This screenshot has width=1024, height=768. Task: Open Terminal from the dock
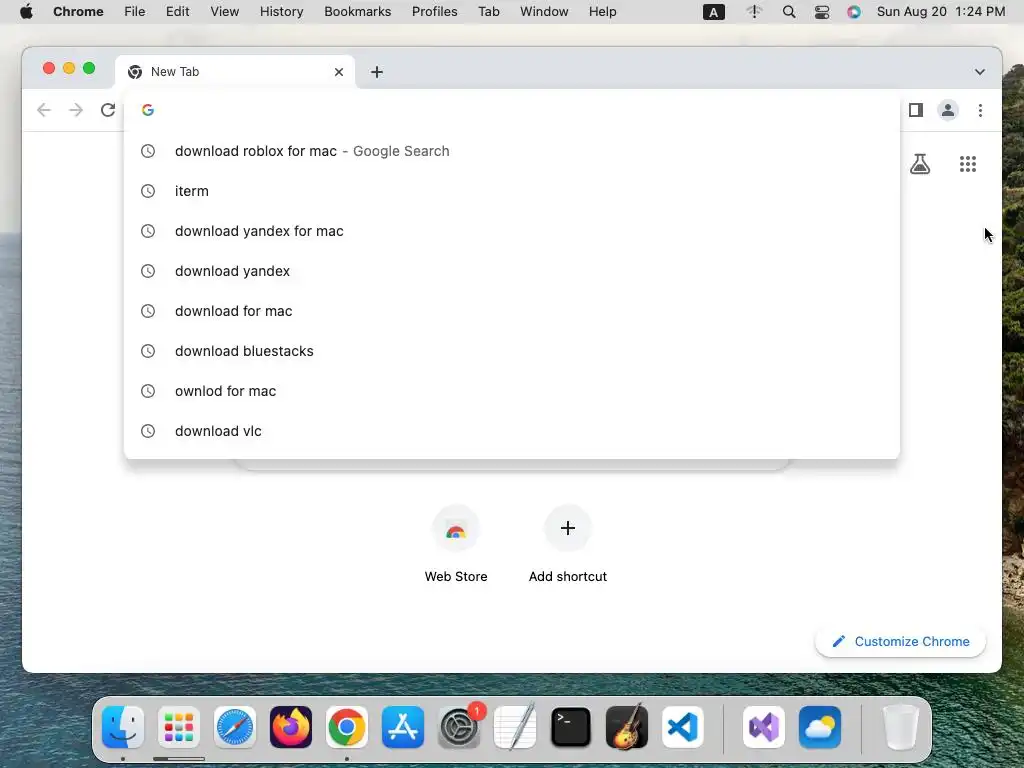pos(571,727)
